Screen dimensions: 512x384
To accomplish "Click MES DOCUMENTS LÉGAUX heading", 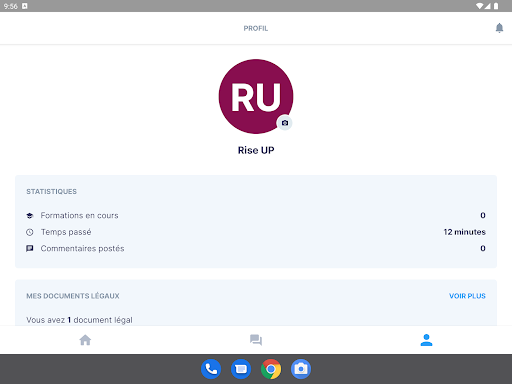I will [x=73, y=296].
